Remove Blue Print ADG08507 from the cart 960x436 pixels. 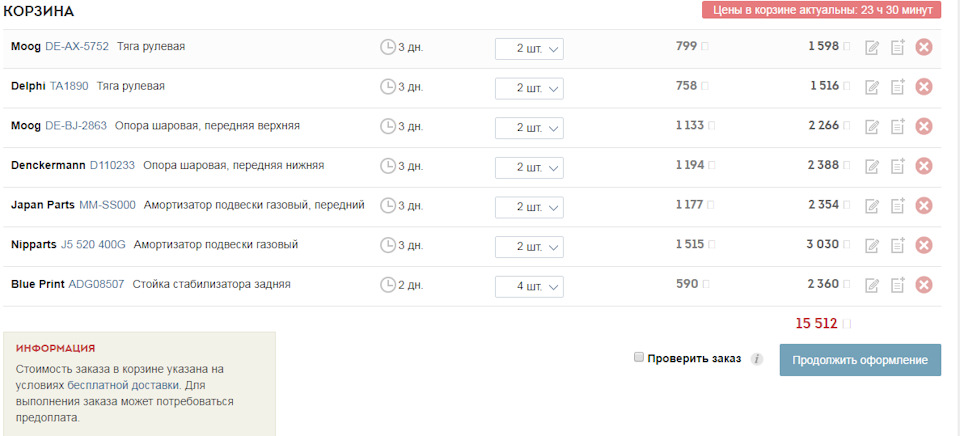click(924, 285)
